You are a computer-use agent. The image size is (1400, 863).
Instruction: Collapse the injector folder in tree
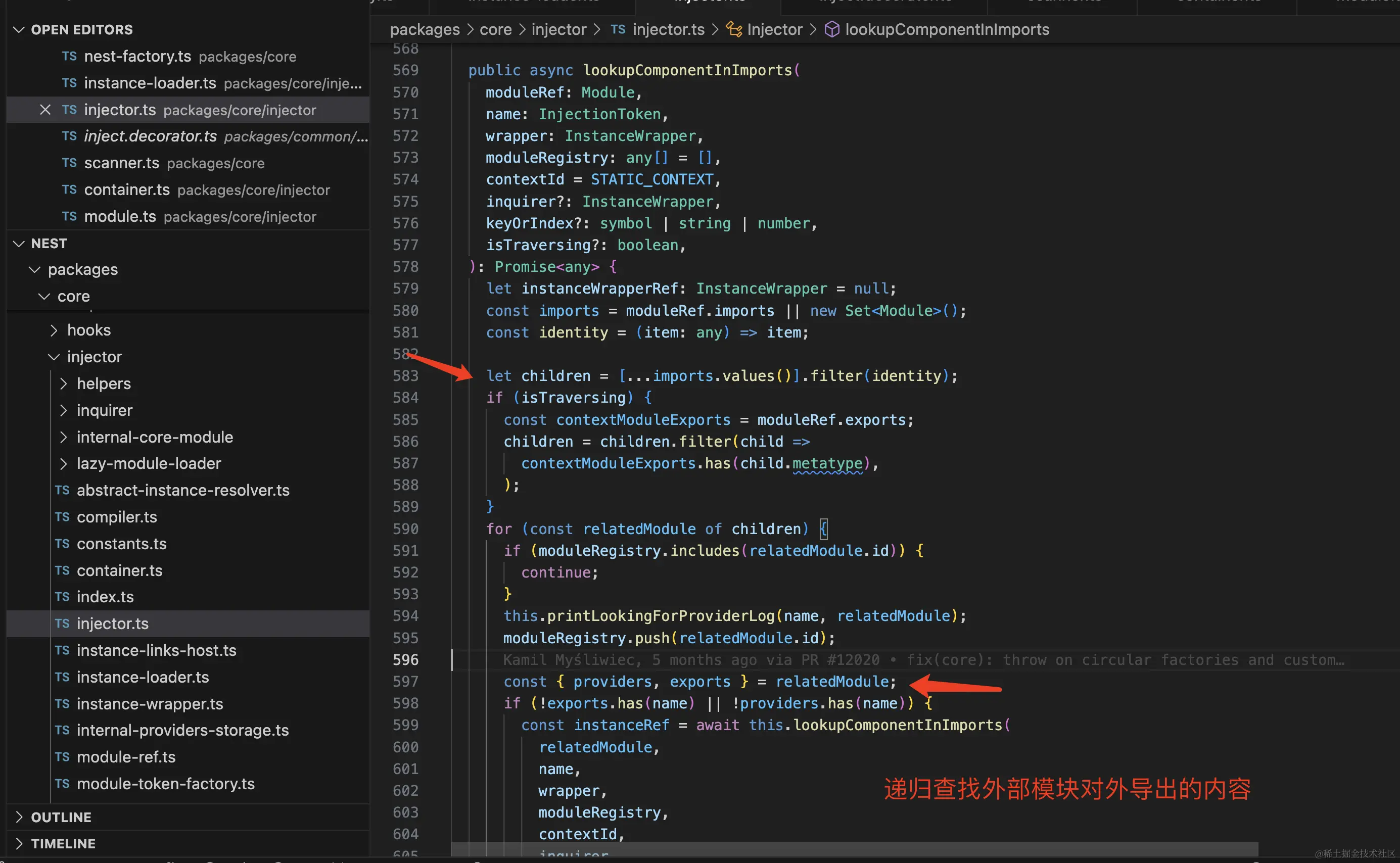pos(54,357)
